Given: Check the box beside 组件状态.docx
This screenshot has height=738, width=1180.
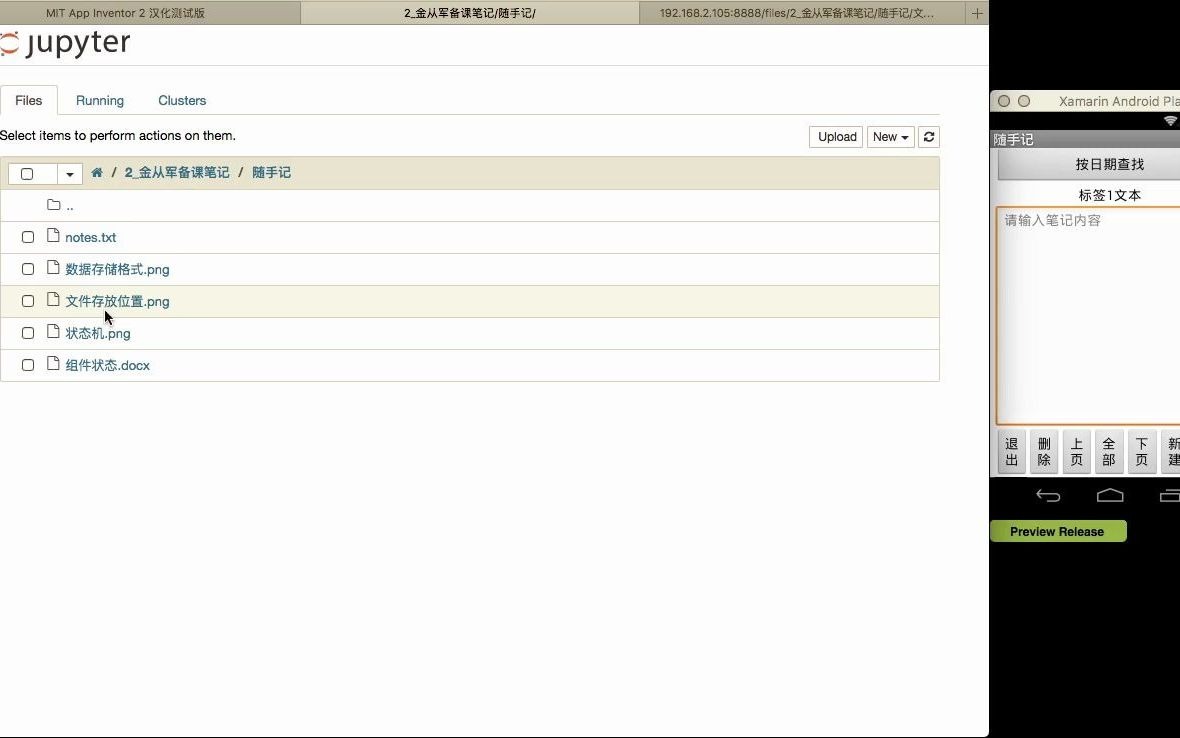Looking at the screenshot, I should click(x=27, y=365).
